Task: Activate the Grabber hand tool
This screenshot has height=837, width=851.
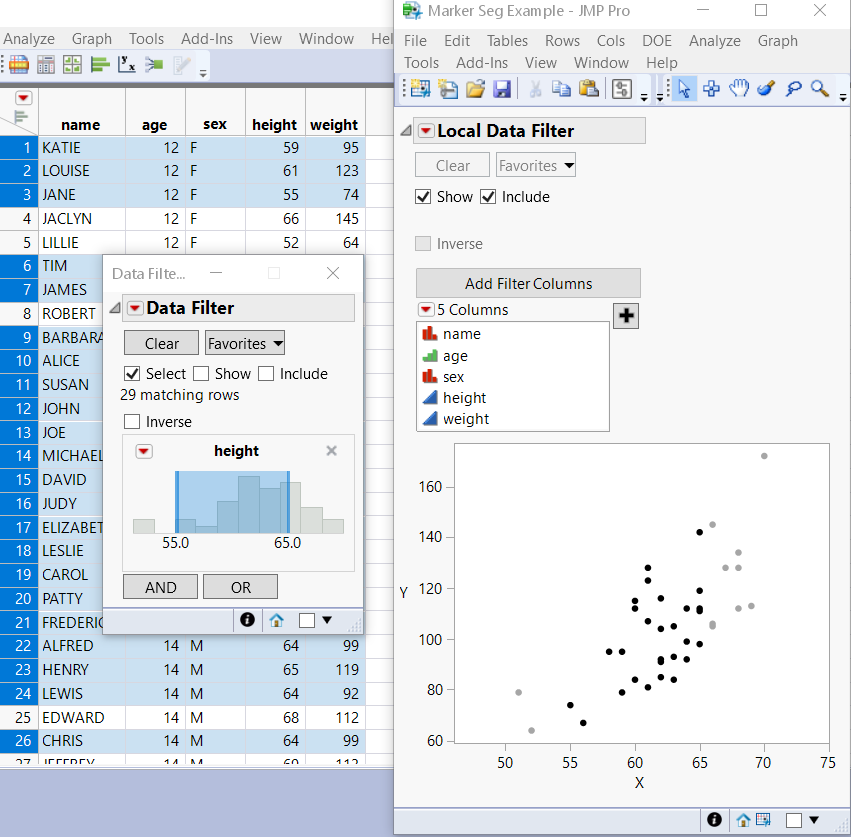Action: click(x=738, y=88)
